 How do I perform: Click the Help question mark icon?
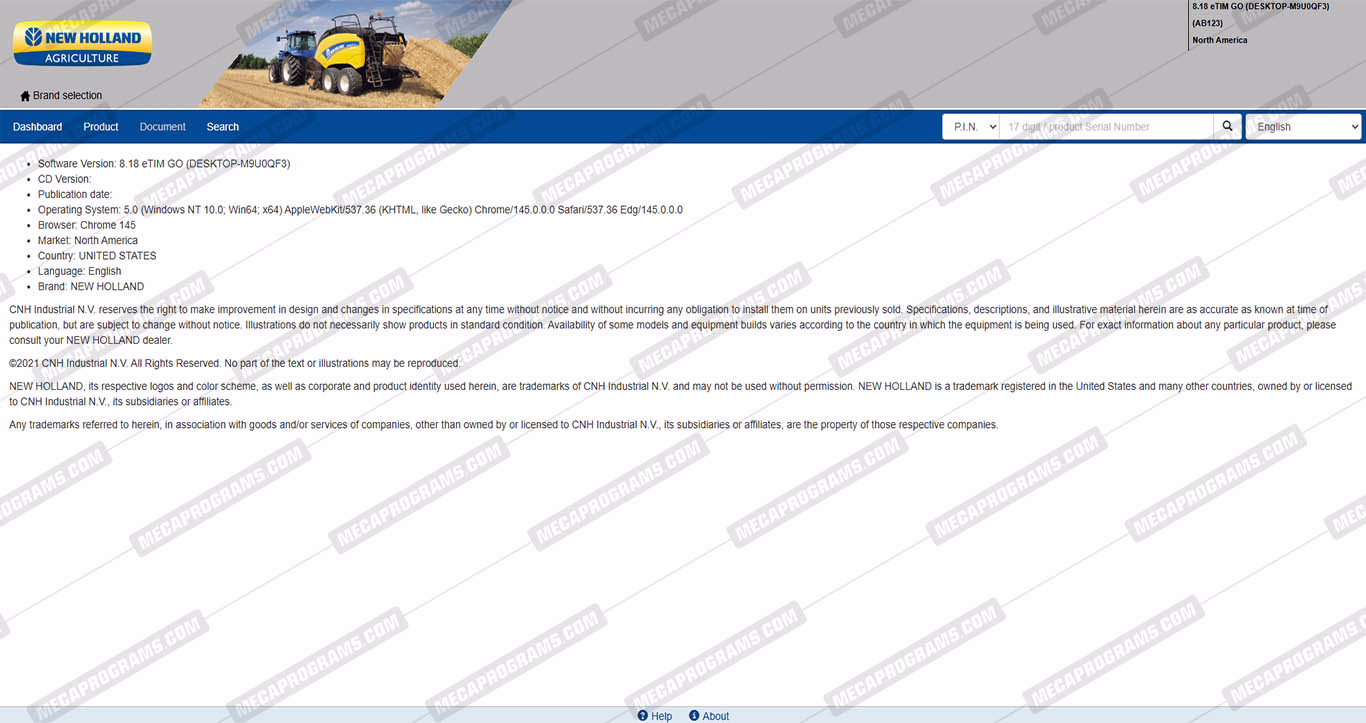tap(643, 716)
